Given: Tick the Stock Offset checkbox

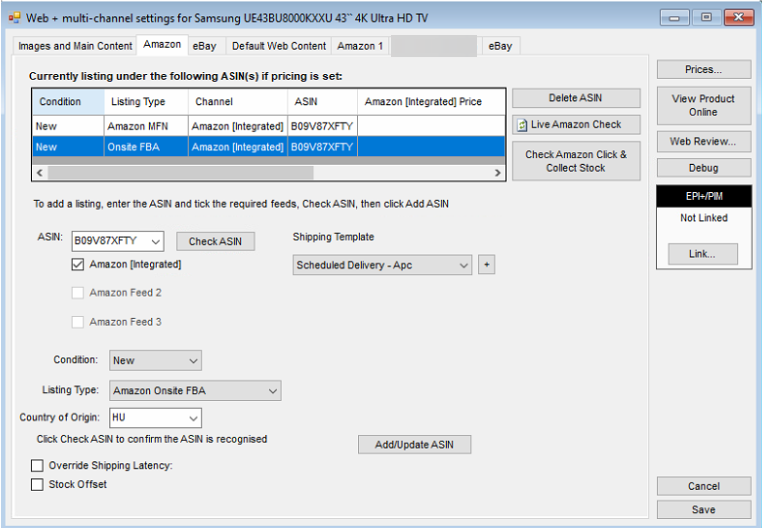Looking at the screenshot, I should (x=37, y=485).
